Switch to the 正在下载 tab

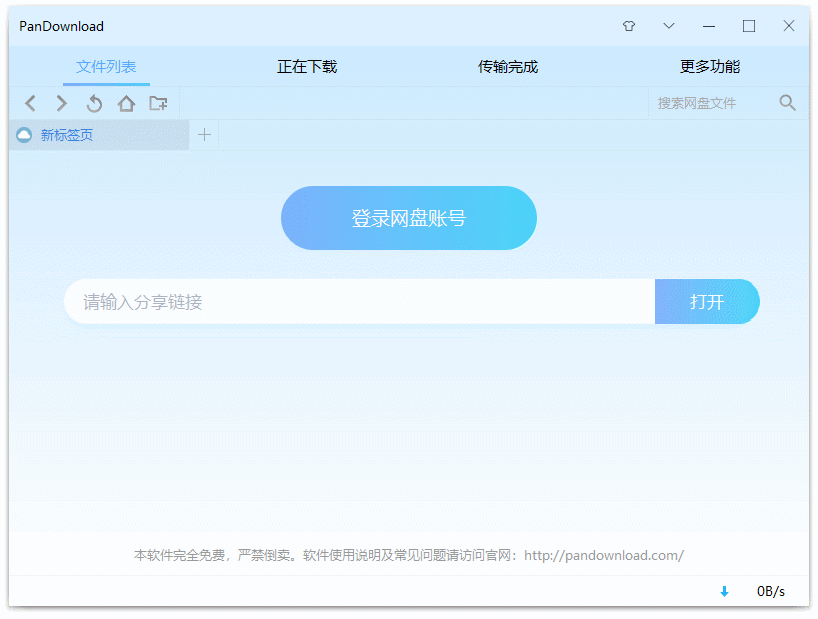coord(306,66)
